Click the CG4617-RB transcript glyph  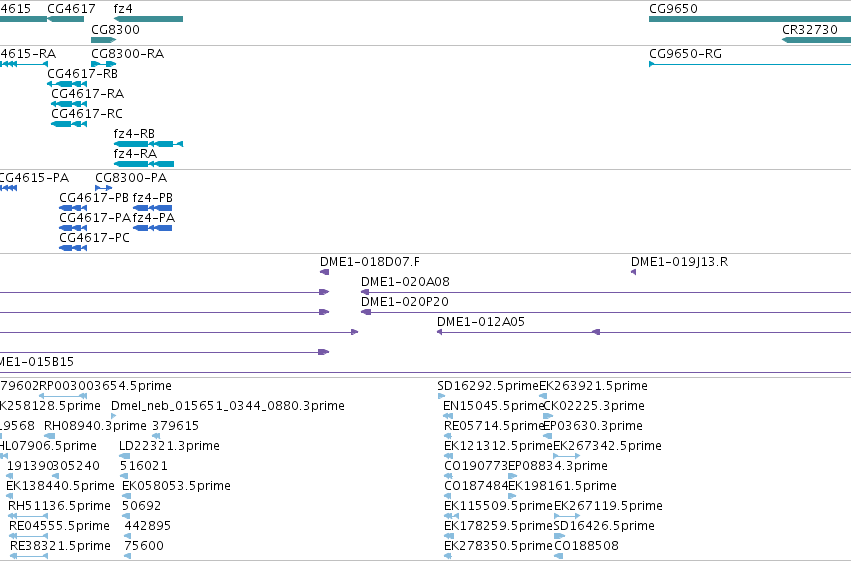pyautogui.click(x=67, y=84)
